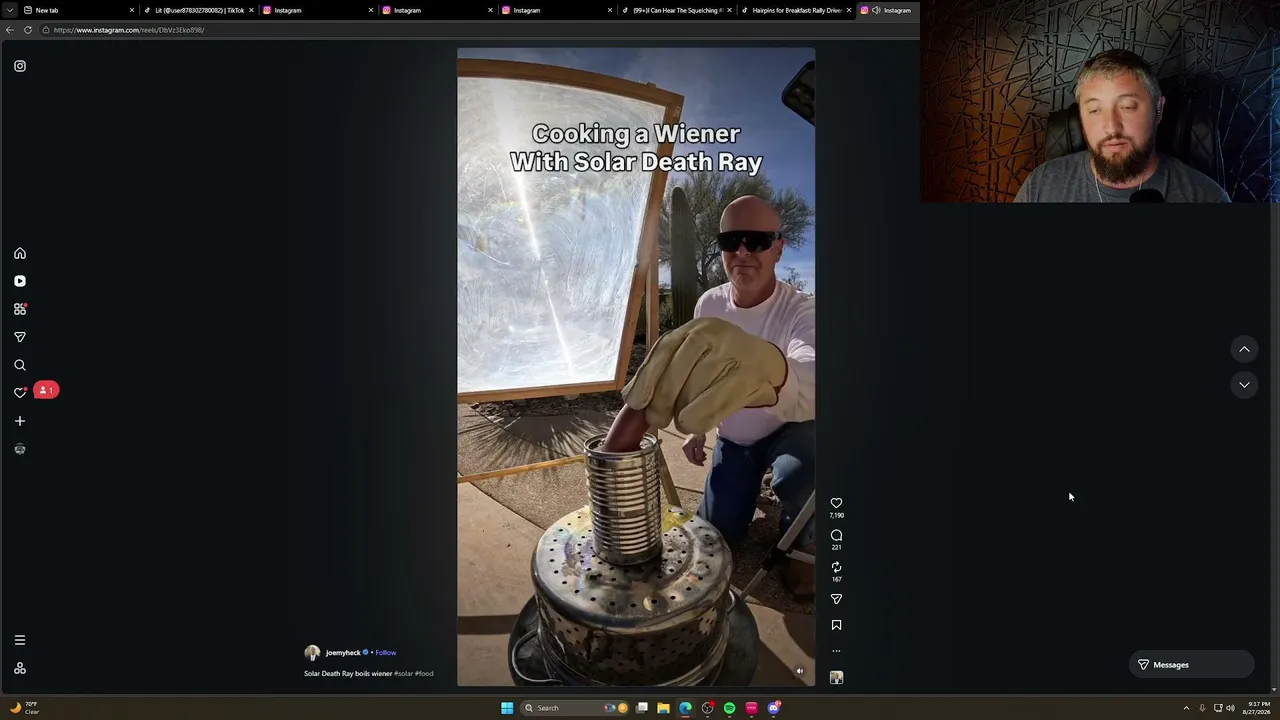Follow joemyheck
1280x720 pixels.
coord(386,653)
